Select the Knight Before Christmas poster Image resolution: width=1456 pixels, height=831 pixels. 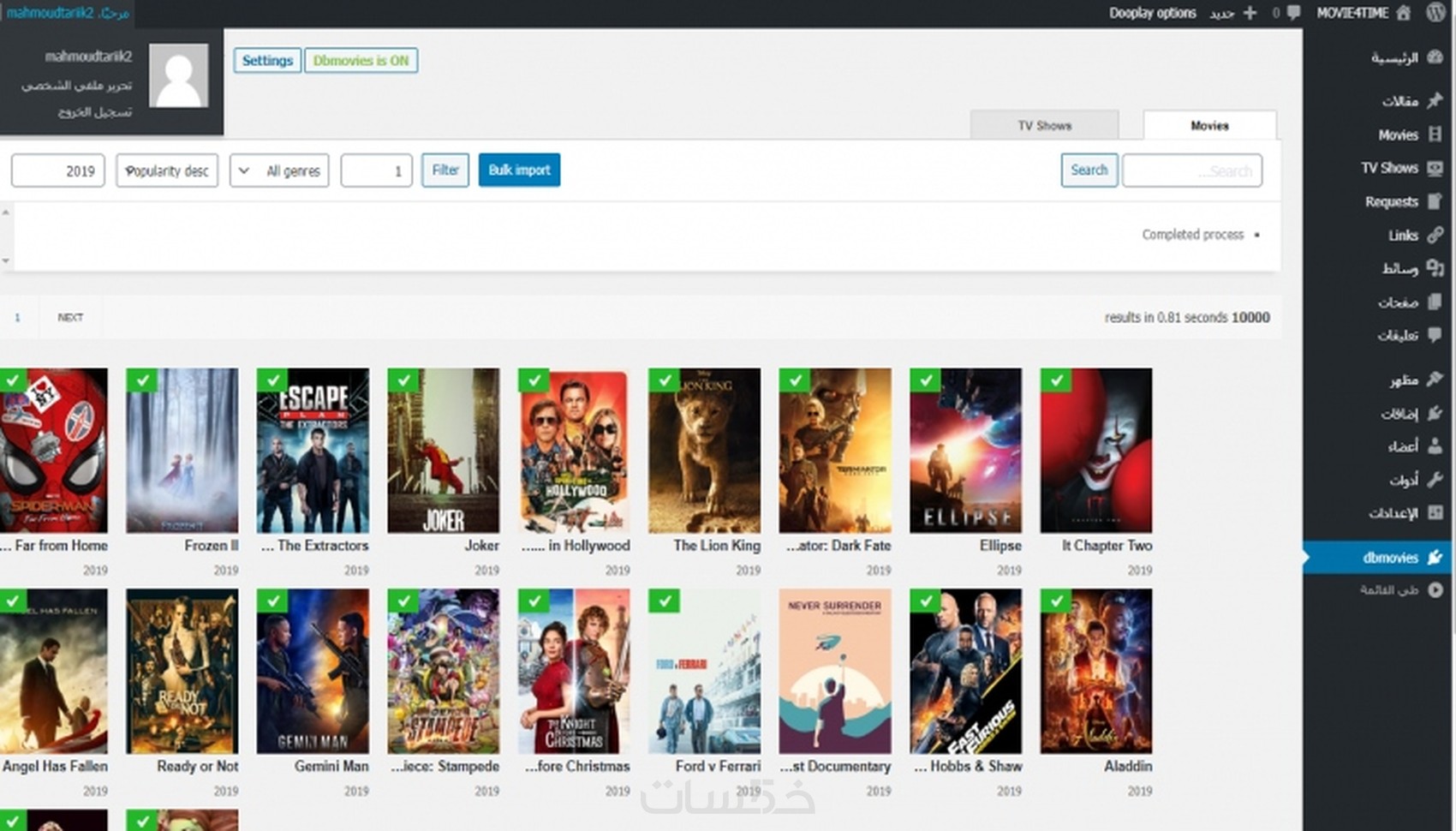click(574, 672)
